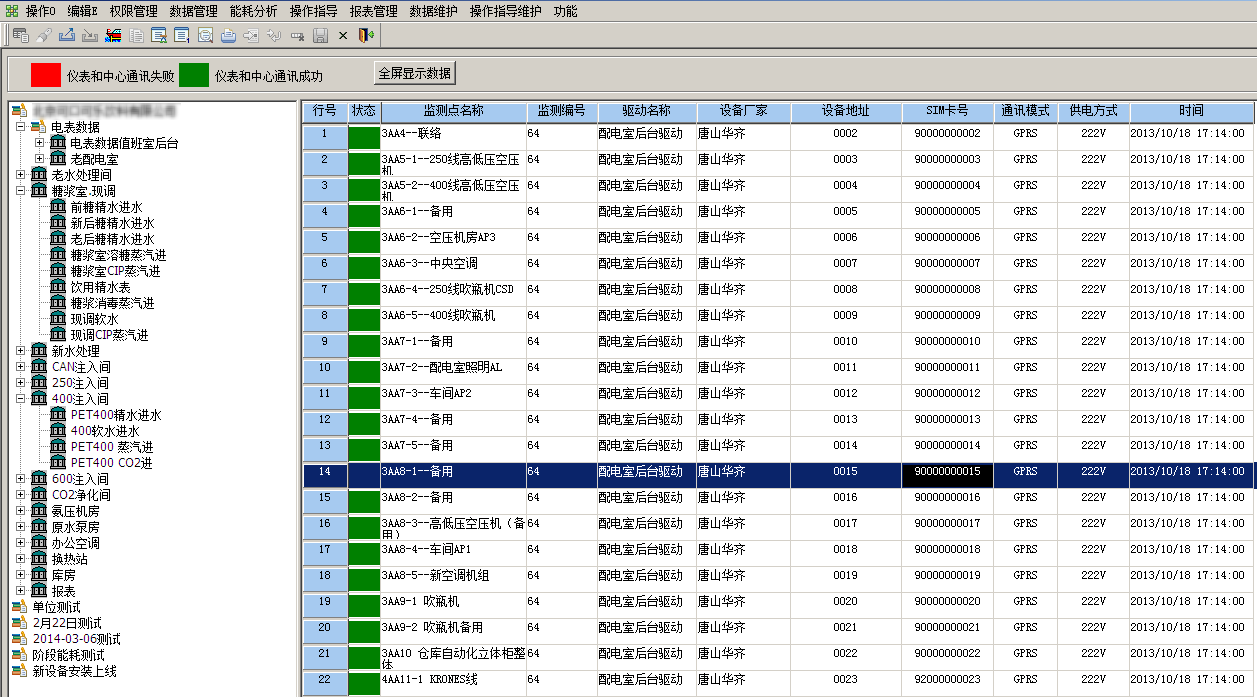Click the 全屏显示数据 button
This screenshot has width=1257, height=697.
click(415, 72)
